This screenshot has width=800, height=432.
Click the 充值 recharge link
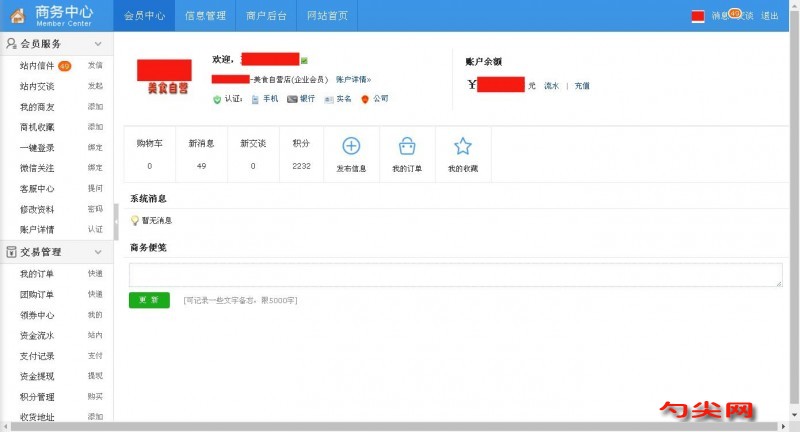(x=581, y=86)
